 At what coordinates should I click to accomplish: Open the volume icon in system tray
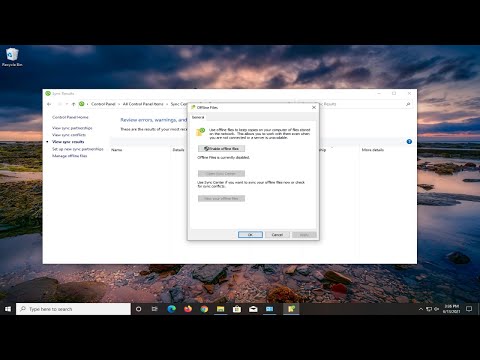coord(436,309)
